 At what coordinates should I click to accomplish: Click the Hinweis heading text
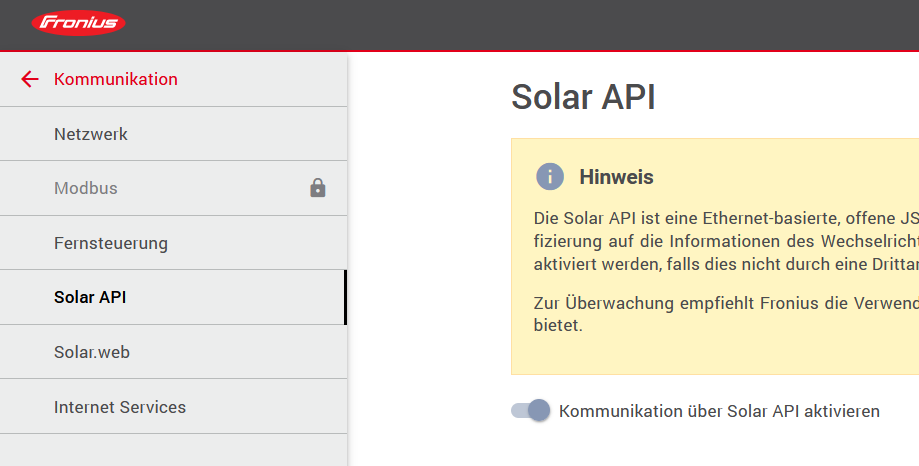point(616,177)
